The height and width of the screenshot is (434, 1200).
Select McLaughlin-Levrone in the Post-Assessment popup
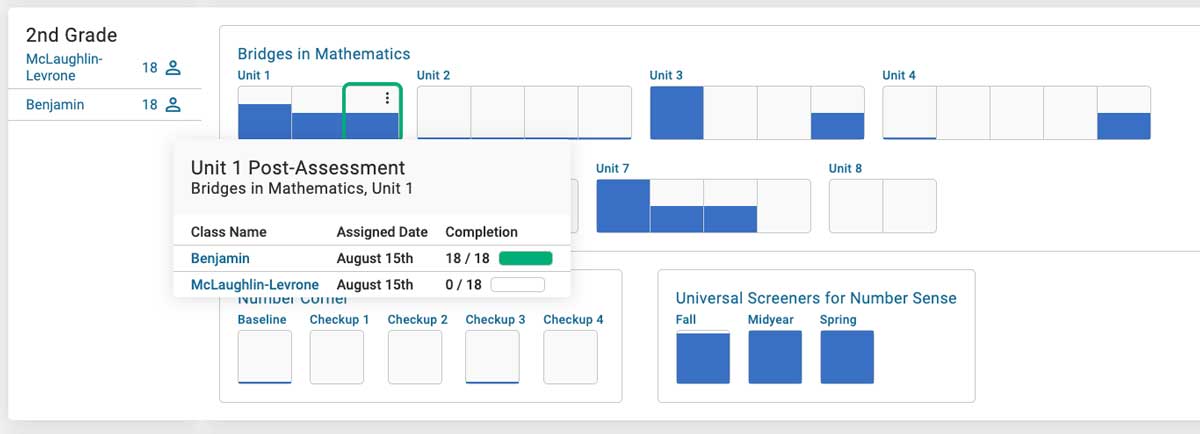(254, 285)
